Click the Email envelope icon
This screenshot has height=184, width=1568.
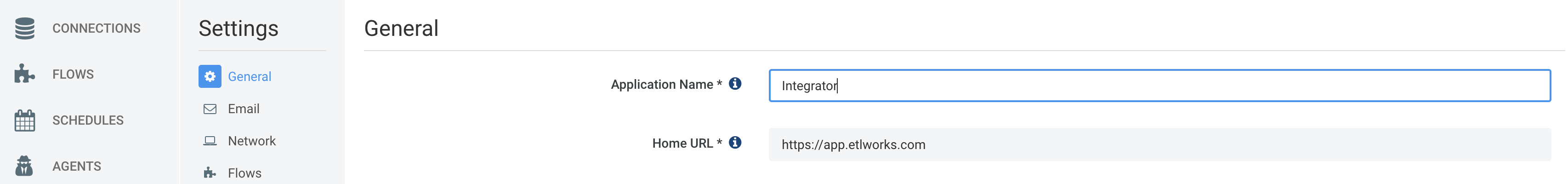210,109
